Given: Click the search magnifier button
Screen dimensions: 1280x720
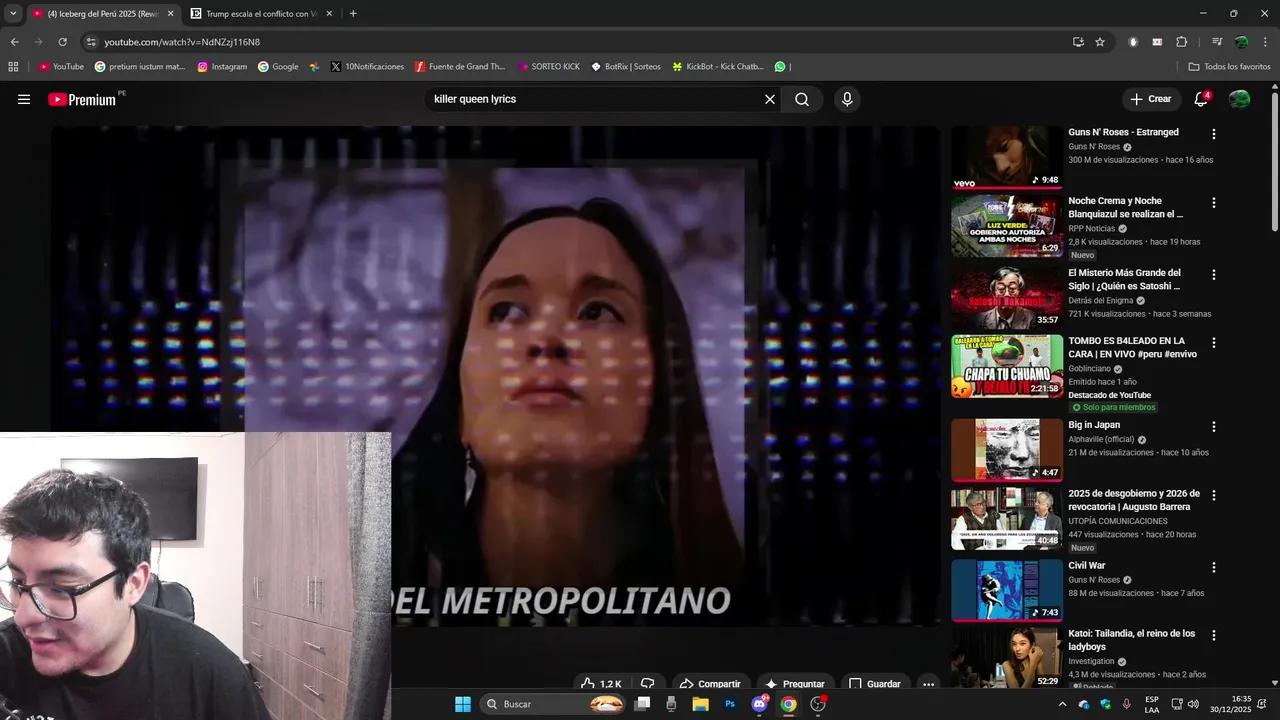Looking at the screenshot, I should pyautogui.click(x=802, y=99).
